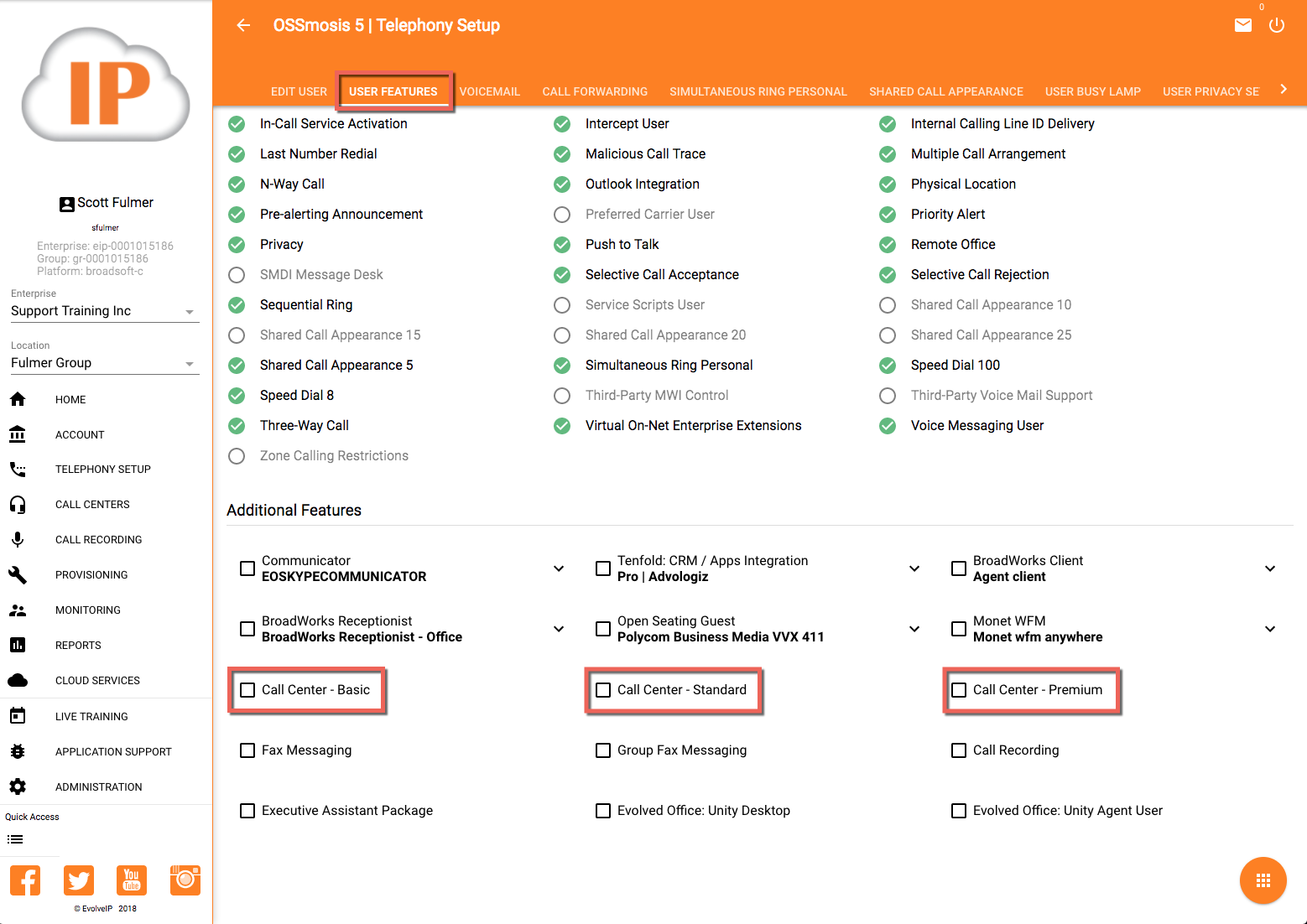Viewport: 1307px width, 924px height.
Task: Enable the Call Center - Basic checkbox
Action: (x=247, y=690)
